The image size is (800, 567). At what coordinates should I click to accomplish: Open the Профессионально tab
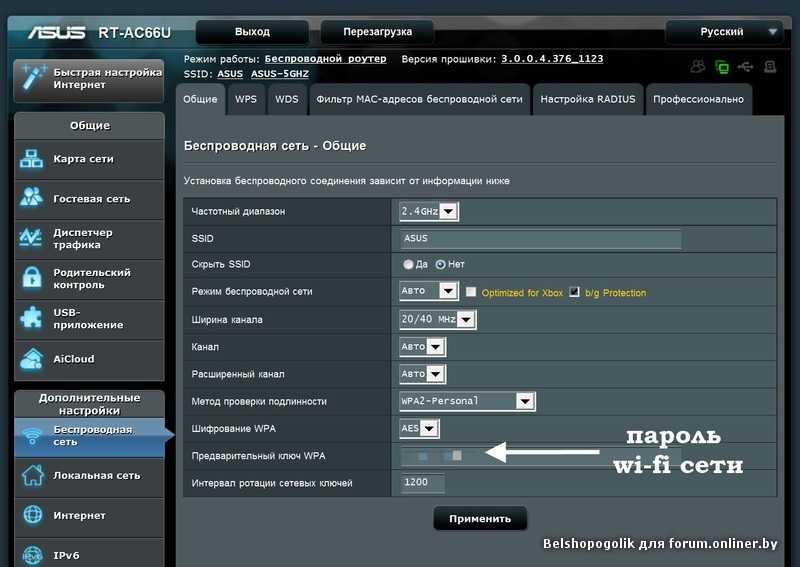click(698, 100)
